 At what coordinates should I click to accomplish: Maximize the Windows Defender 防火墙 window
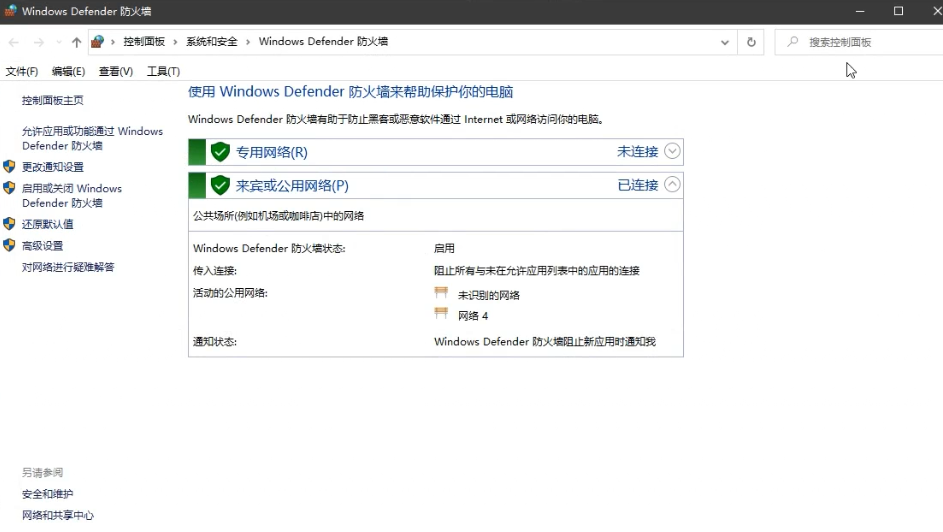pos(898,11)
